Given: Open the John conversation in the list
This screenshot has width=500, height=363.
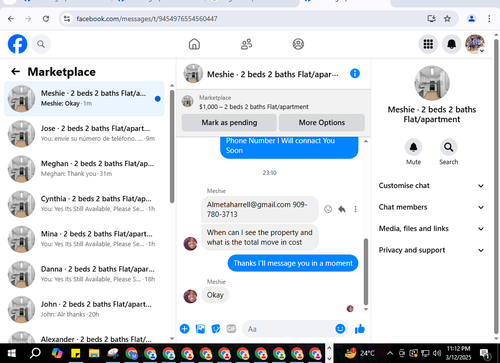Looking at the screenshot, I should coord(84,309).
